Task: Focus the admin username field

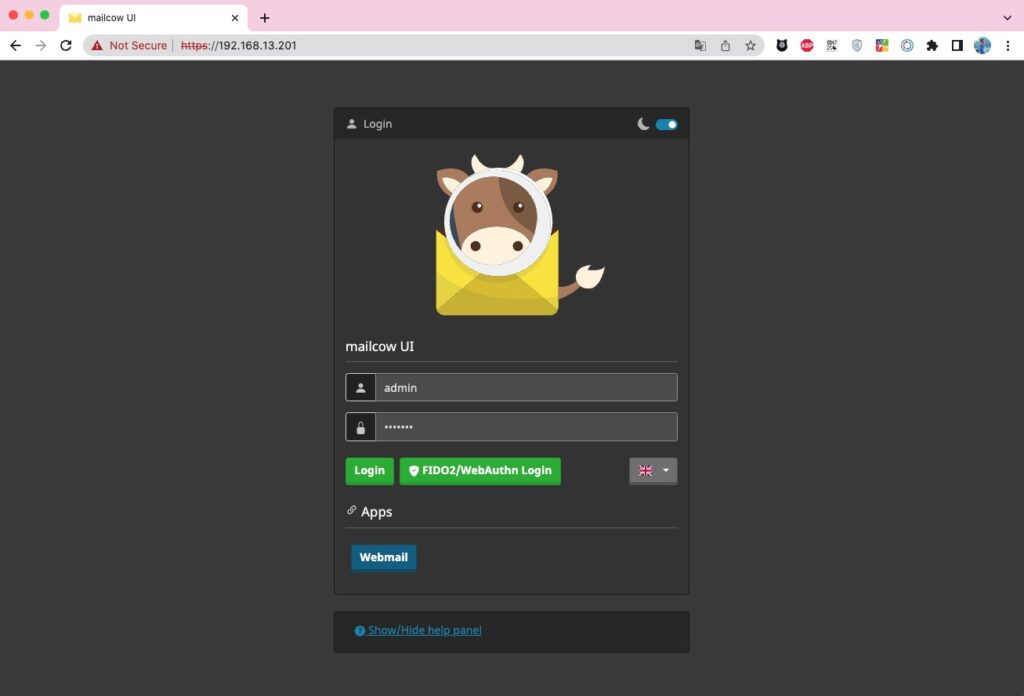Action: click(x=526, y=388)
